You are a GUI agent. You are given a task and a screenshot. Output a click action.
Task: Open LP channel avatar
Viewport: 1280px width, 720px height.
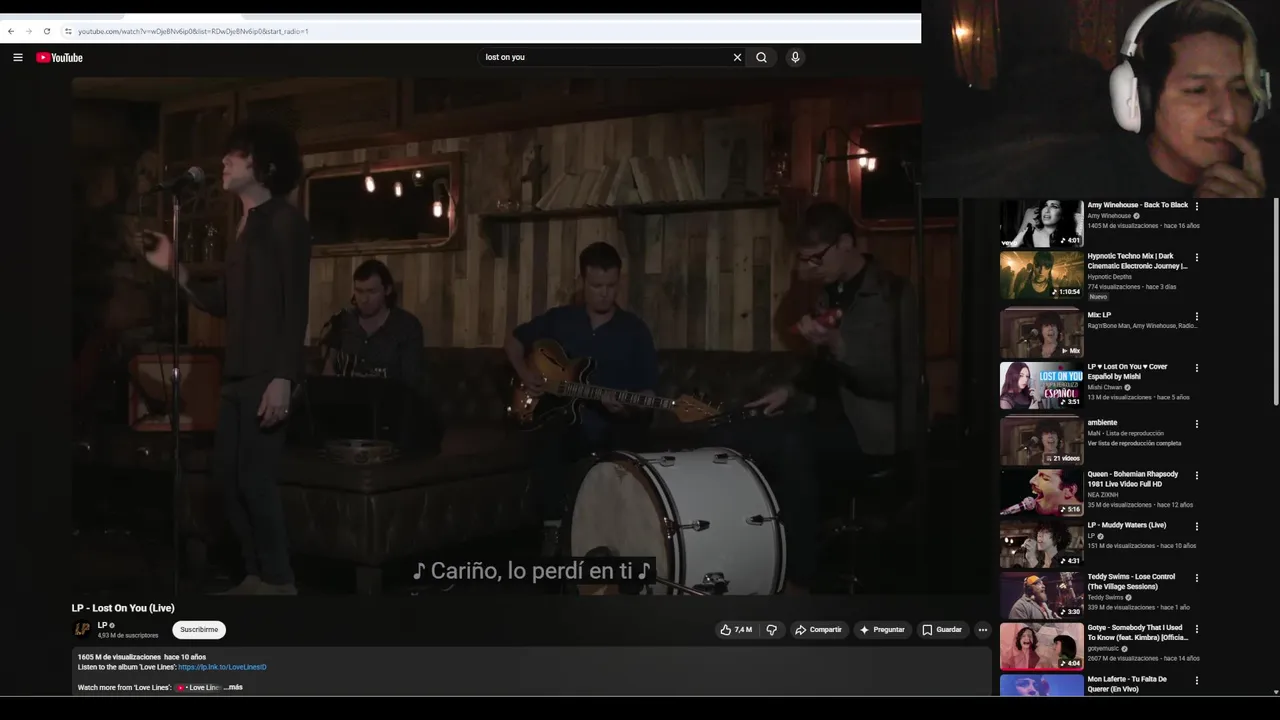pyautogui.click(x=82, y=629)
